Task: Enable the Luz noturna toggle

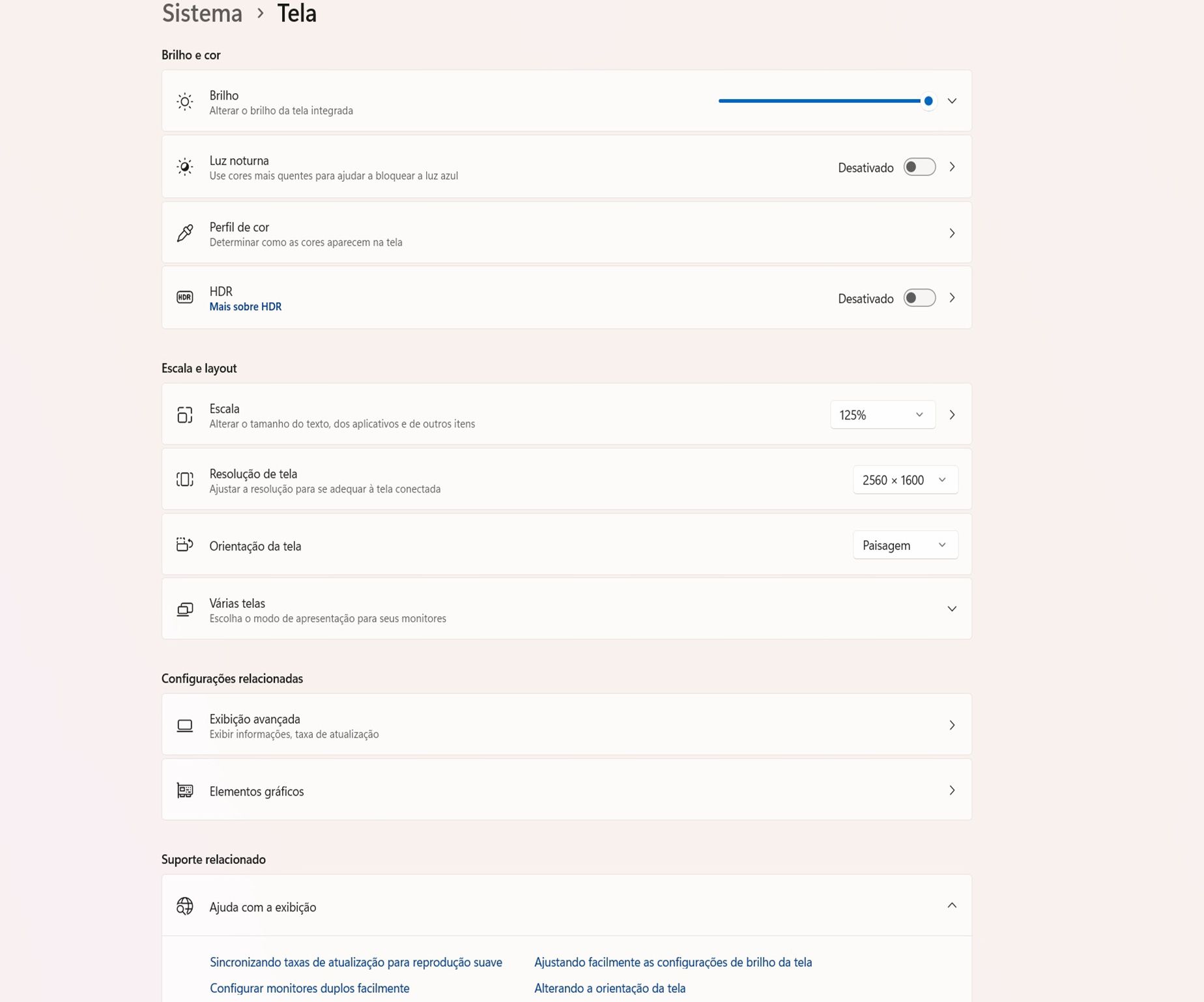Action: 919,167
